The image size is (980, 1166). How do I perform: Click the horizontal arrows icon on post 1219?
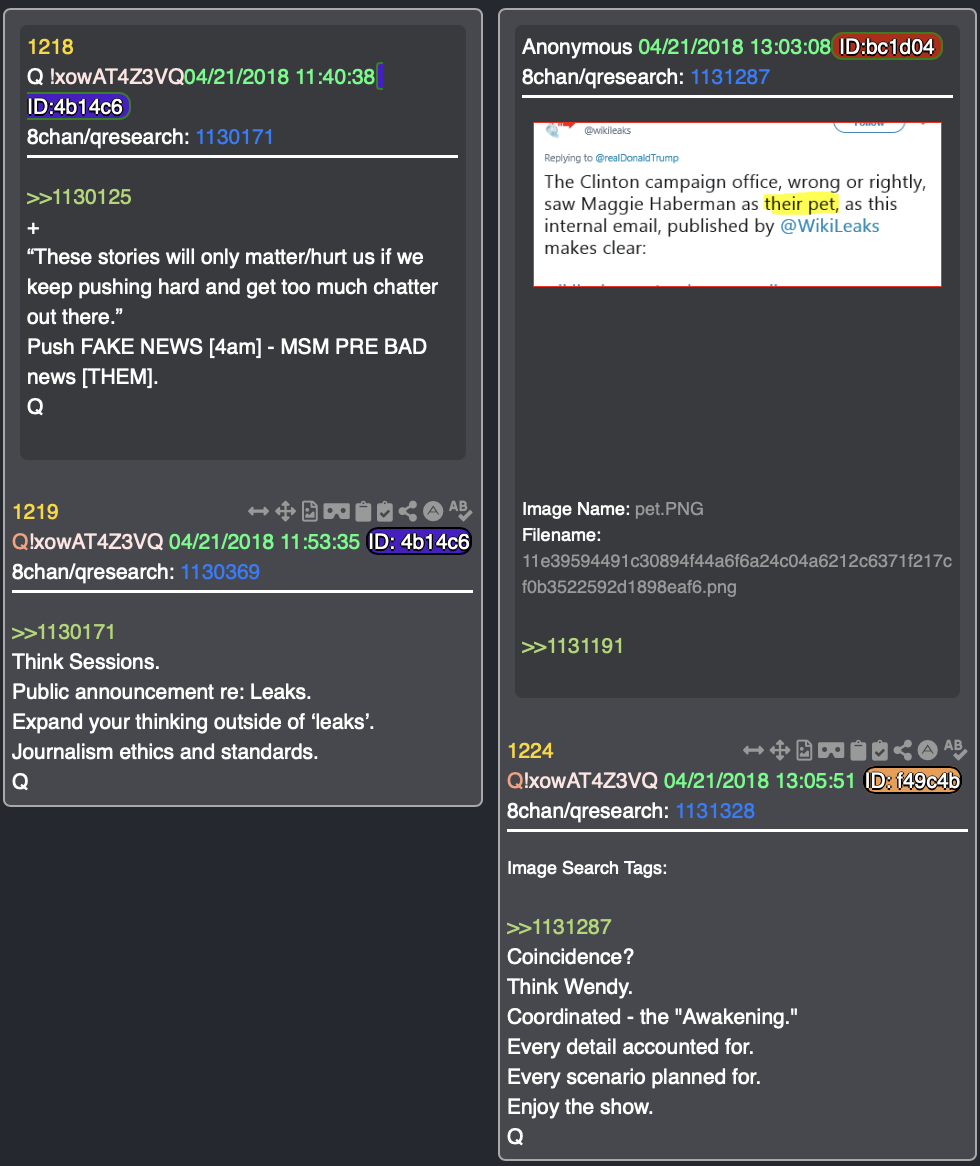(258, 511)
